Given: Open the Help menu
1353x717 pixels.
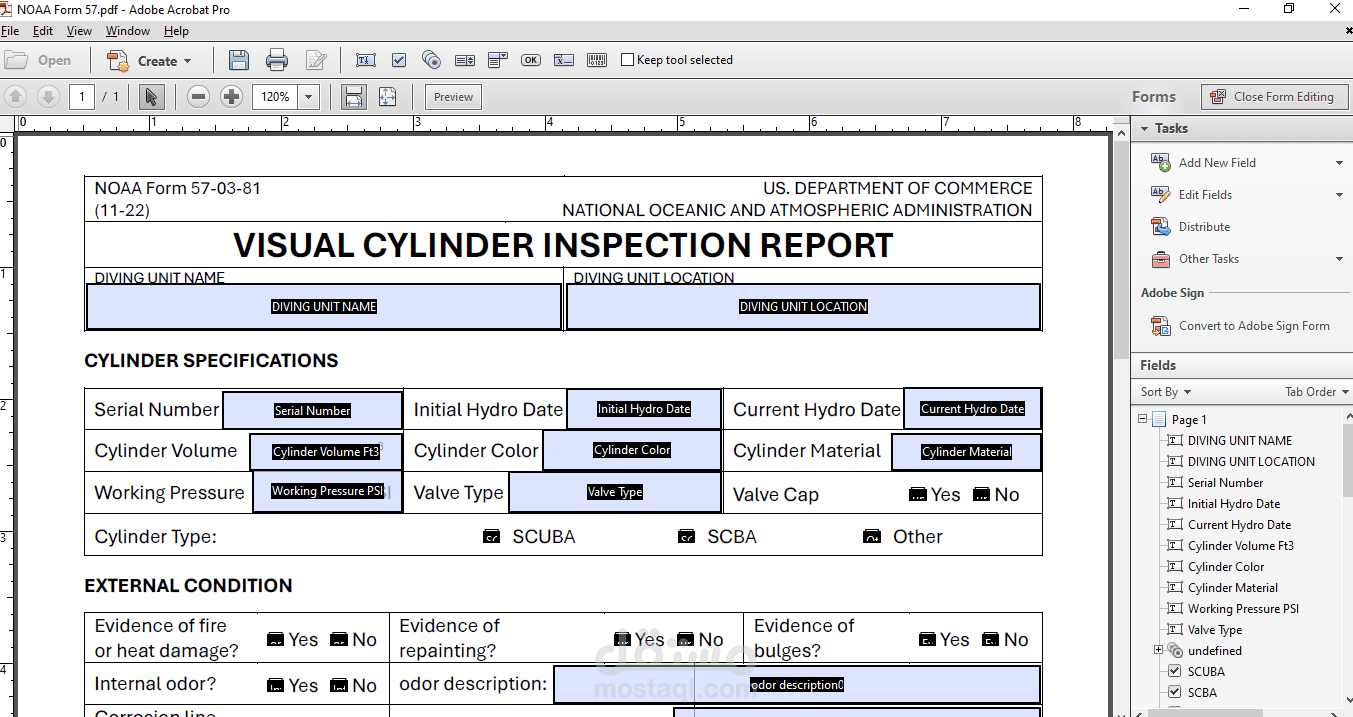Looking at the screenshot, I should 176,31.
